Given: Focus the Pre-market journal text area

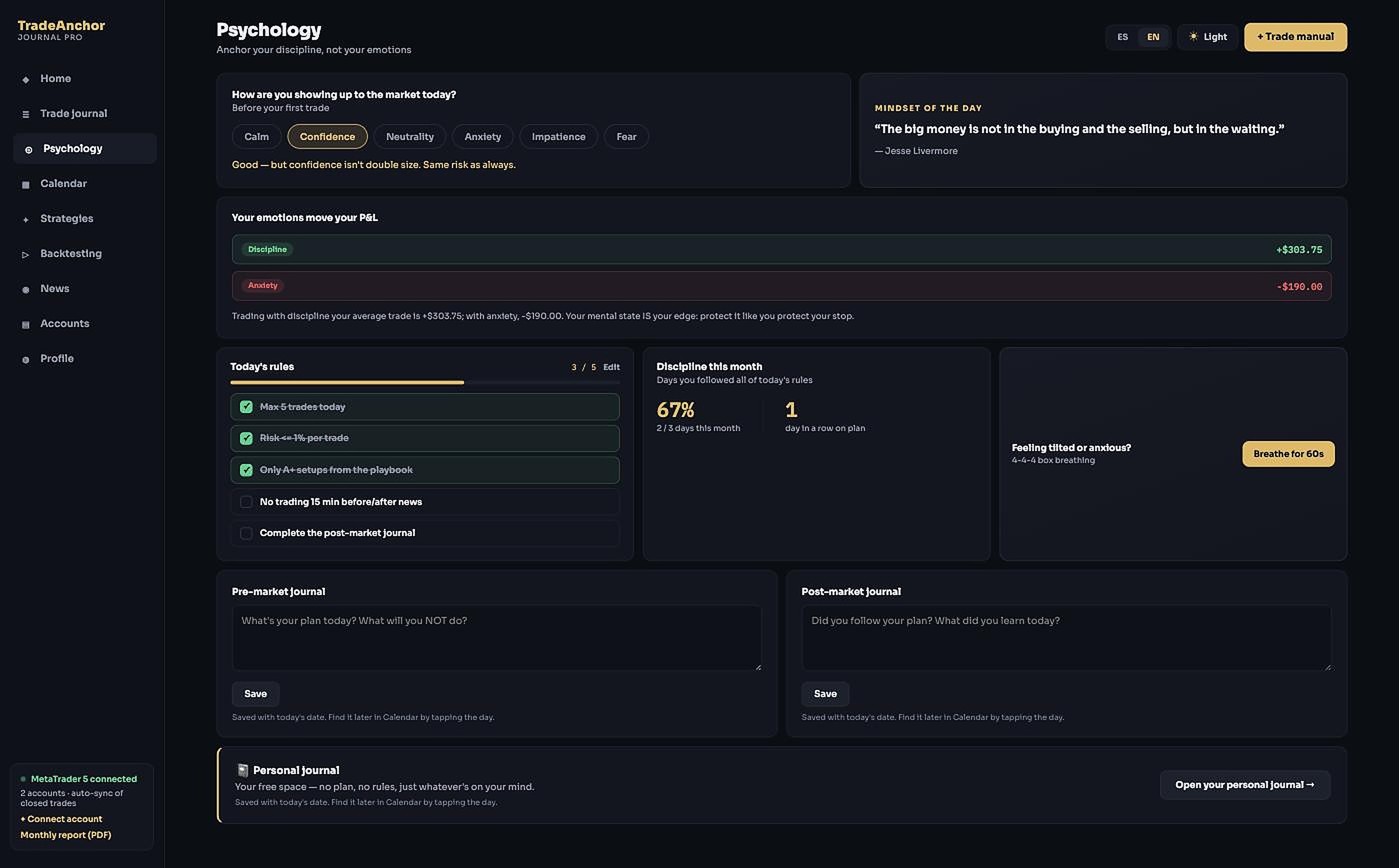Looking at the screenshot, I should (x=496, y=638).
